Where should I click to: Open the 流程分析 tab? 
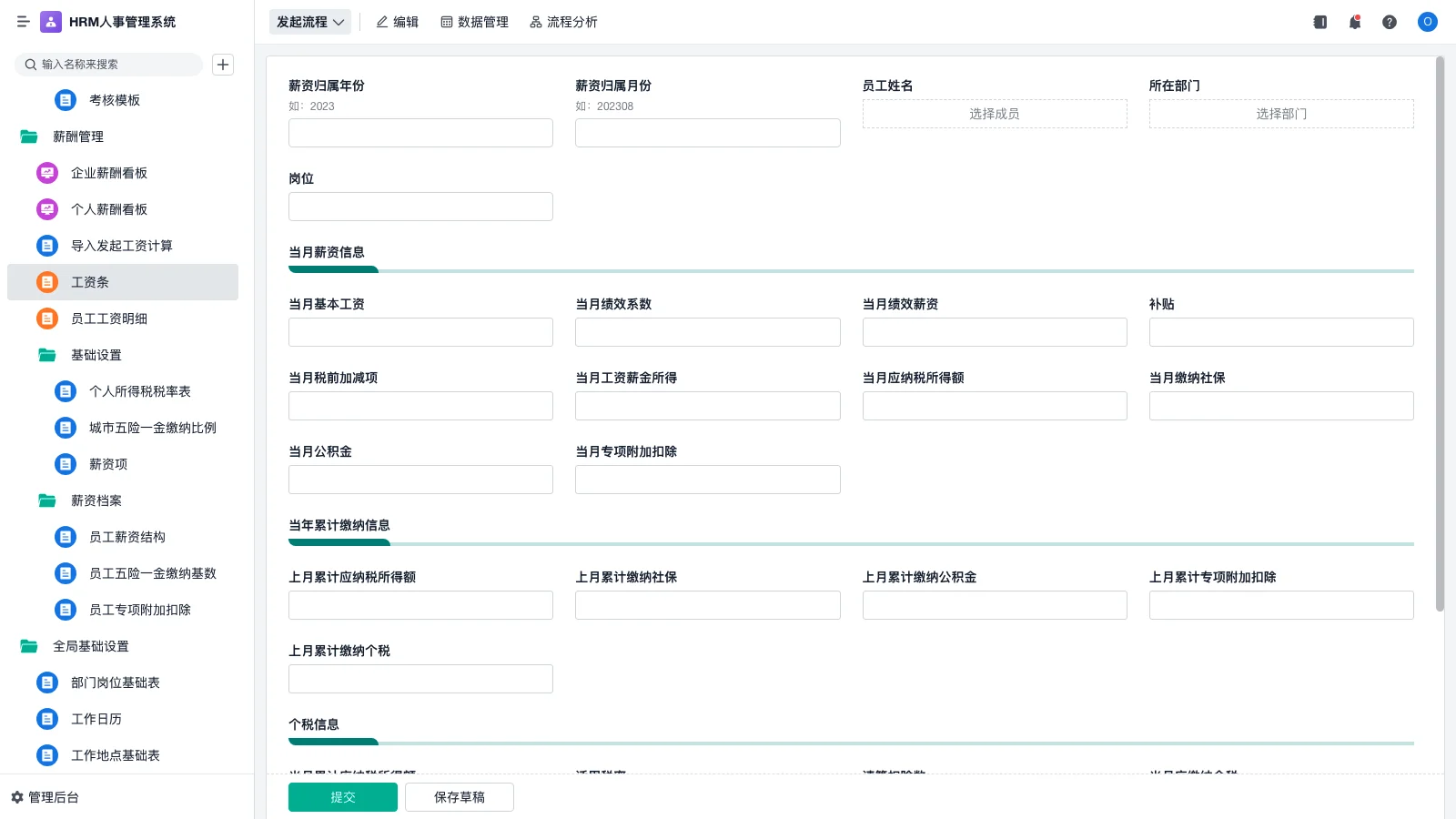[563, 22]
